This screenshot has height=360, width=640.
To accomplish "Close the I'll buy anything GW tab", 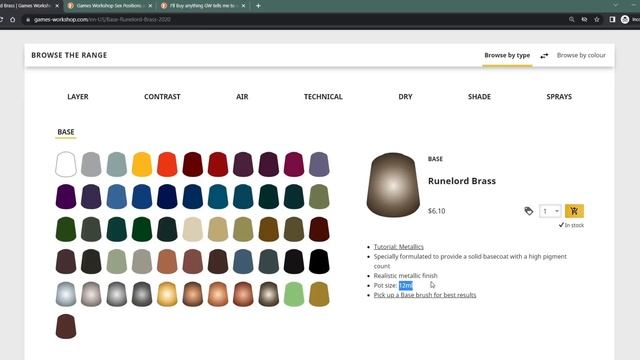I will (244, 6).
